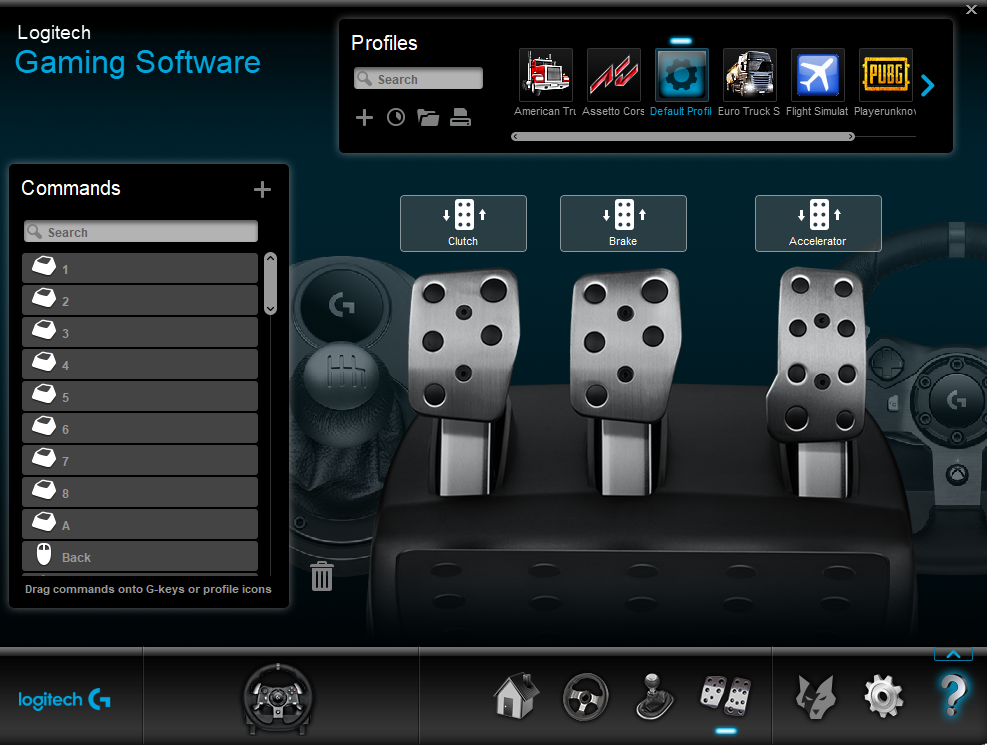Select the Euro Truck Simulator profile icon
This screenshot has width=987, height=745.
750,75
